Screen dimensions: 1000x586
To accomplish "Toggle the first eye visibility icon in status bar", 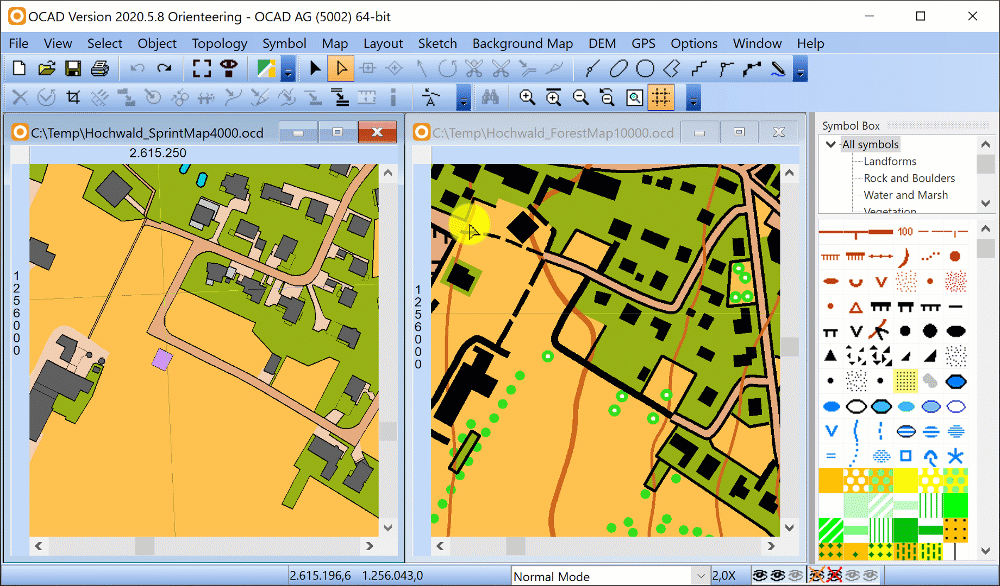I will [x=760, y=576].
